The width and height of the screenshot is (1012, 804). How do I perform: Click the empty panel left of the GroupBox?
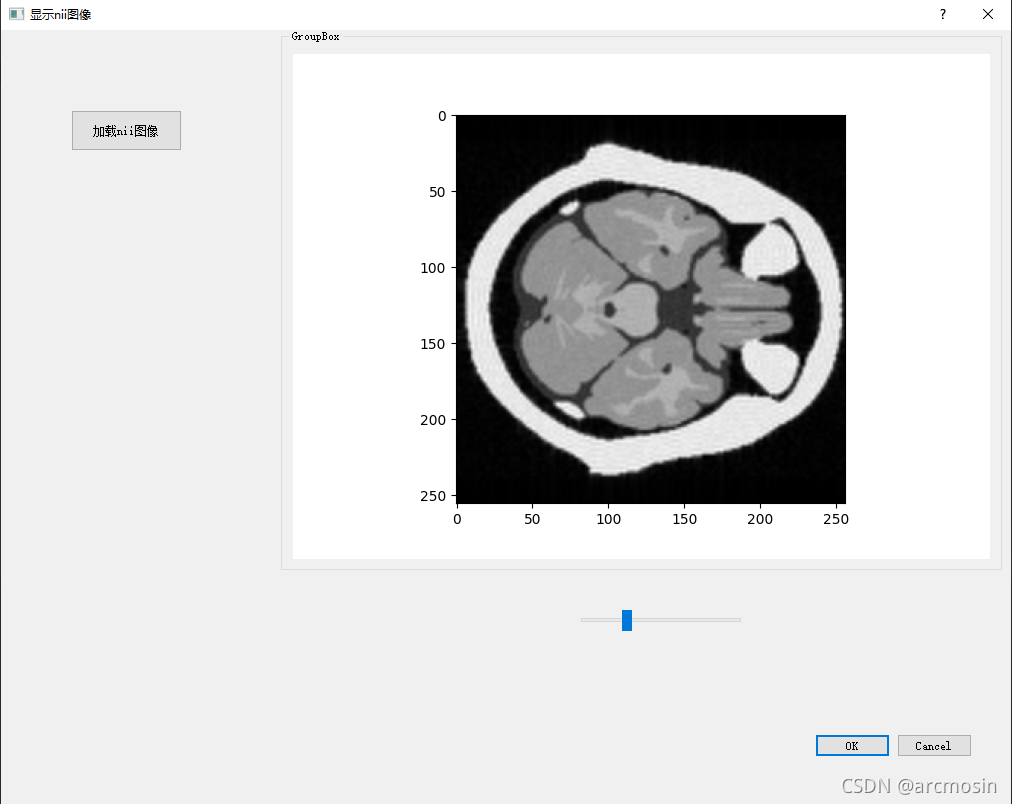pos(140,400)
